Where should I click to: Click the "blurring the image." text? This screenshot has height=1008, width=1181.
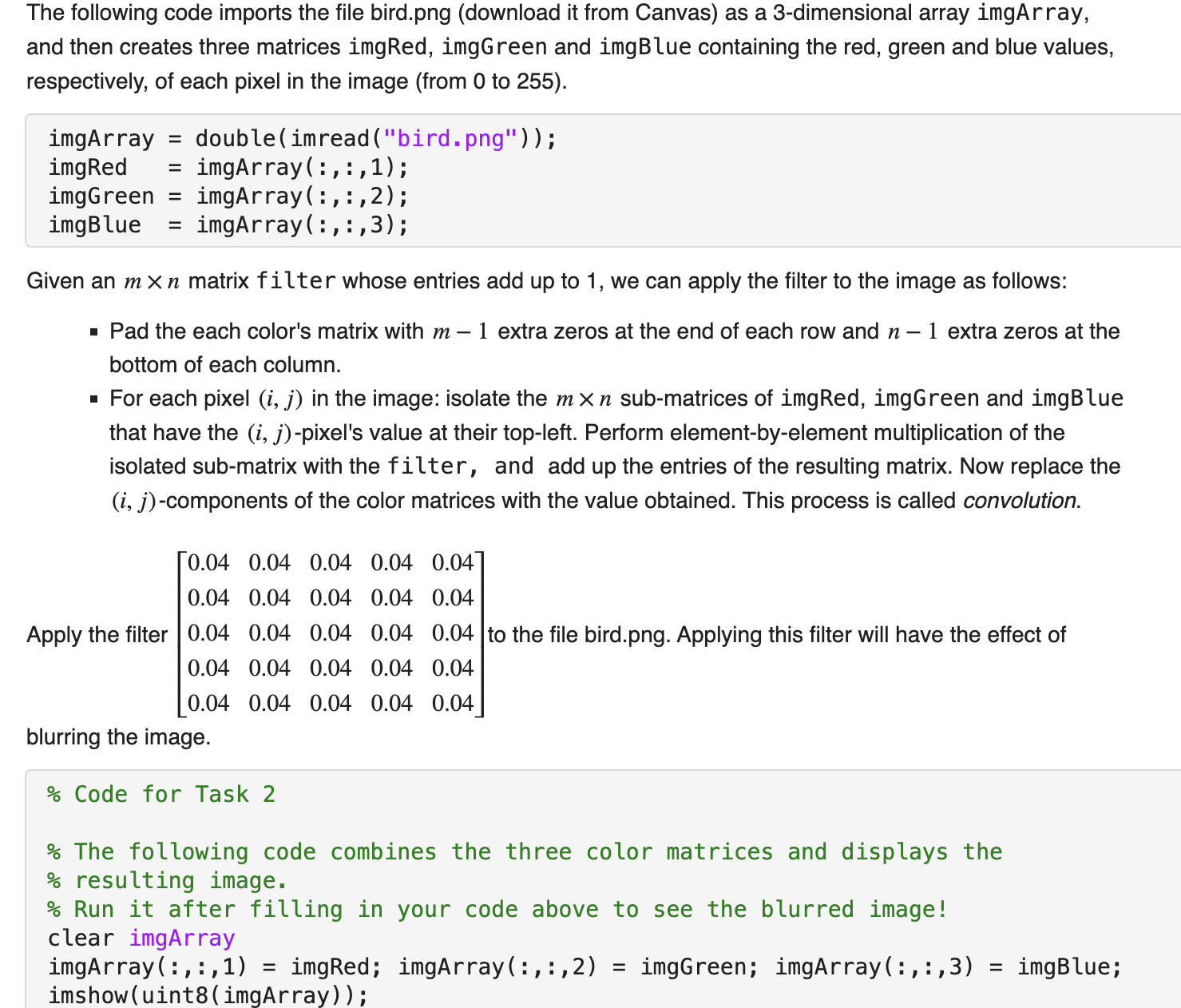(x=119, y=737)
